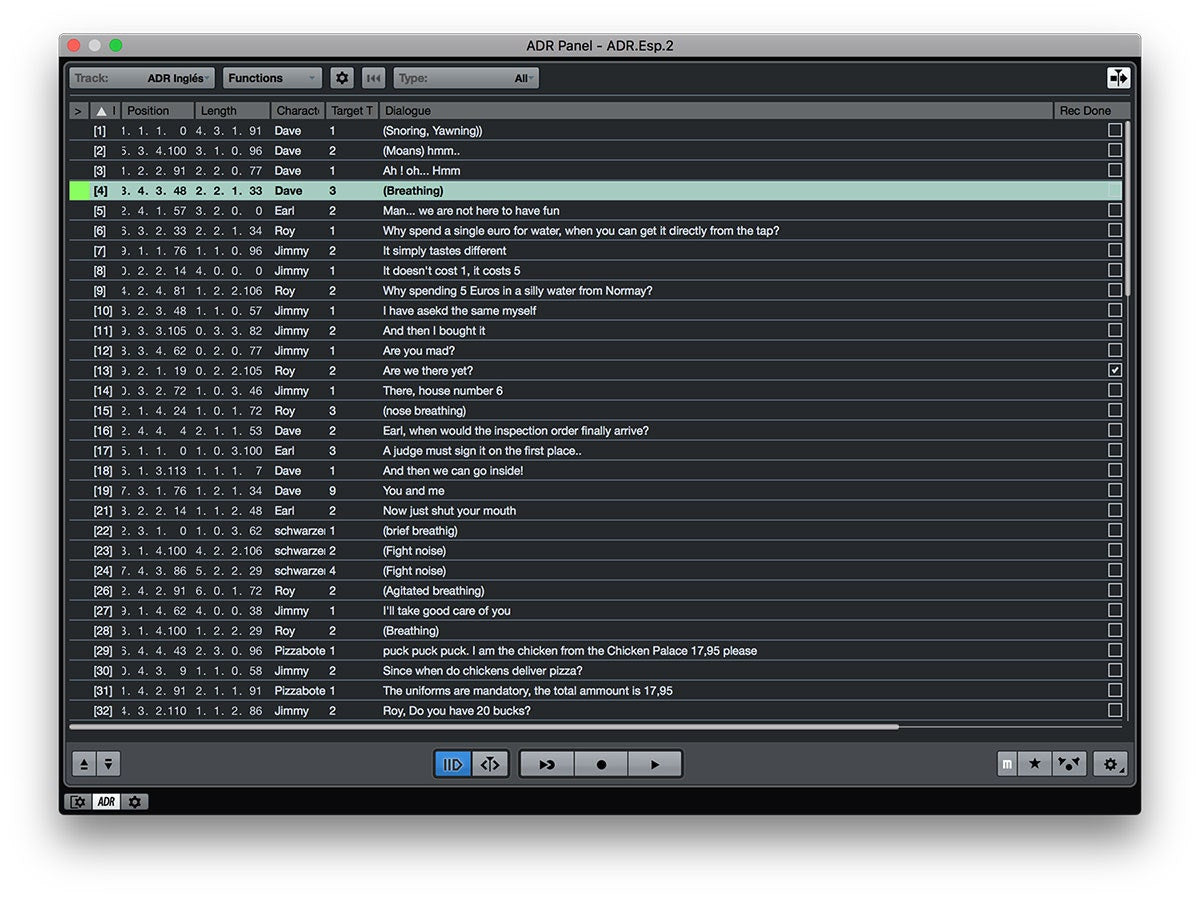Viewport: 1200px width, 899px height.
Task: Click the 'm' button in bottom toolbar
Action: [x=1007, y=764]
